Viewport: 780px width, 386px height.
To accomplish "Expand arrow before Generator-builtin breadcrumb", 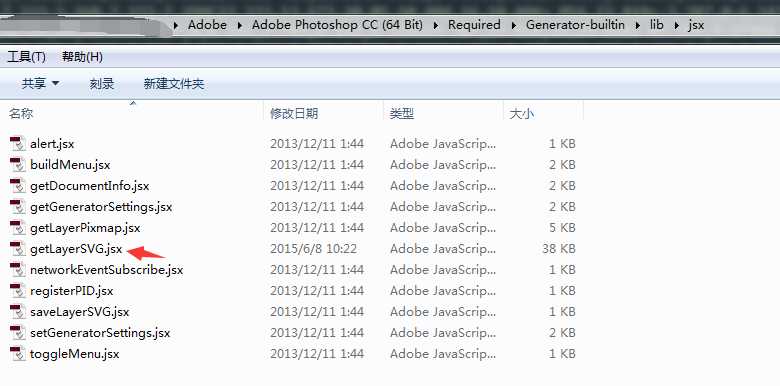I will [x=514, y=25].
